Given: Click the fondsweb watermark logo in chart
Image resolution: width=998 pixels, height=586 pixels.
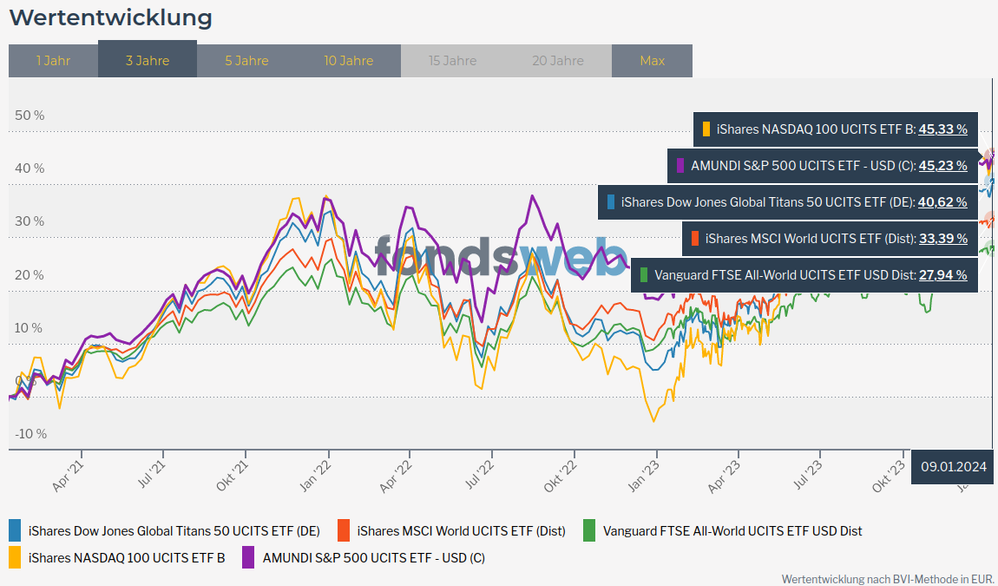Looking at the screenshot, I should tap(500, 258).
